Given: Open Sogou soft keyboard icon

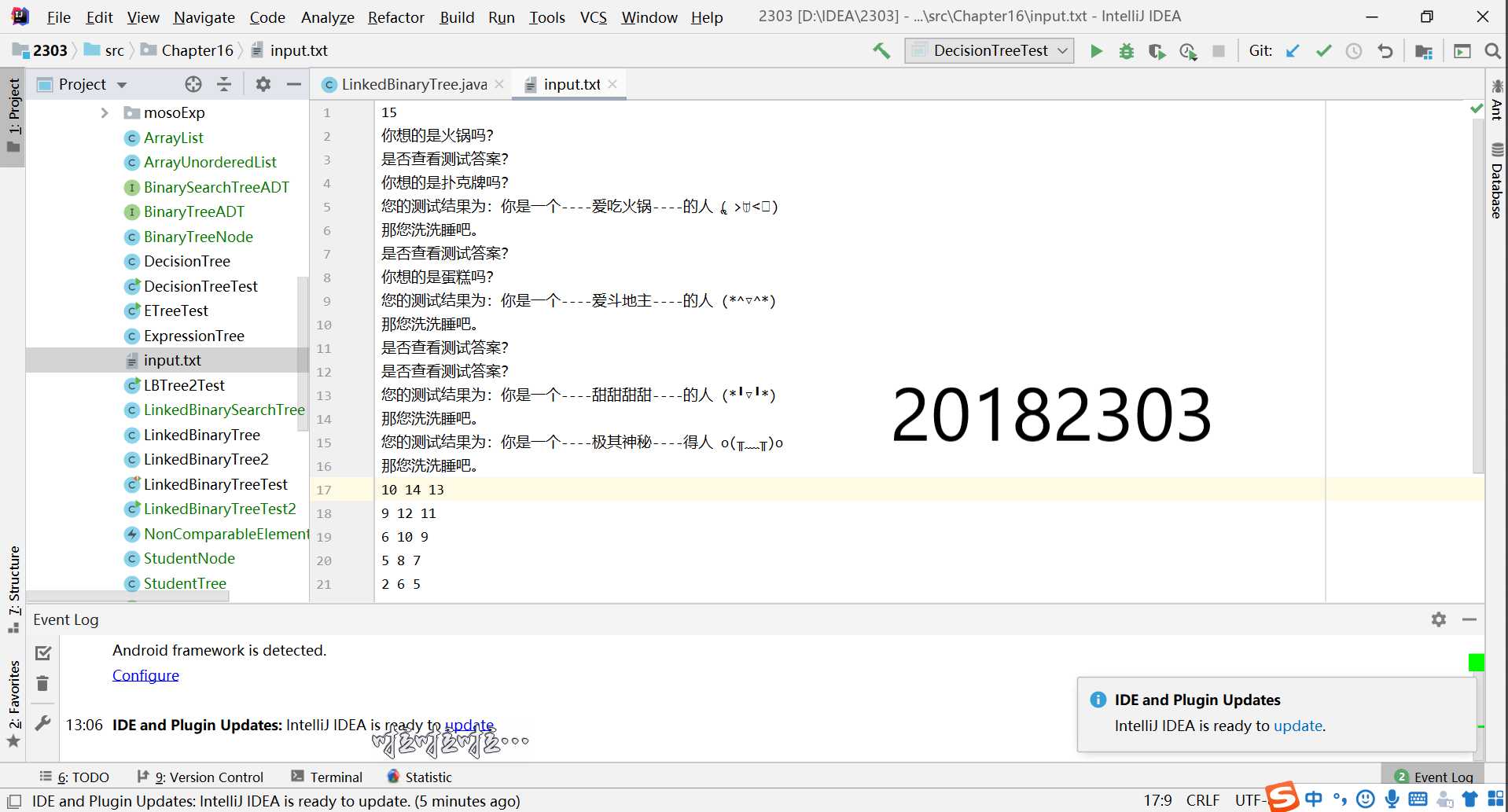Looking at the screenshot, I should [x=1418, y=799].
